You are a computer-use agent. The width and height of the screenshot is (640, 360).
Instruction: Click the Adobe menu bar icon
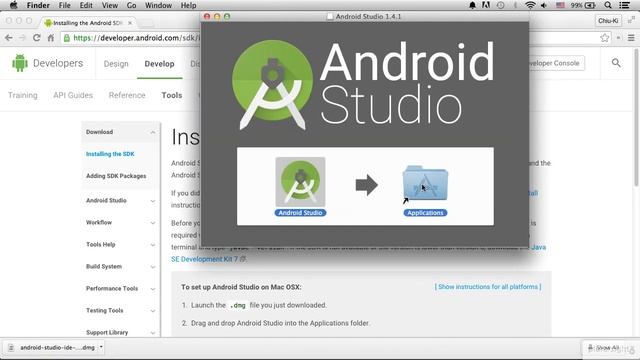tap(486, 5)
